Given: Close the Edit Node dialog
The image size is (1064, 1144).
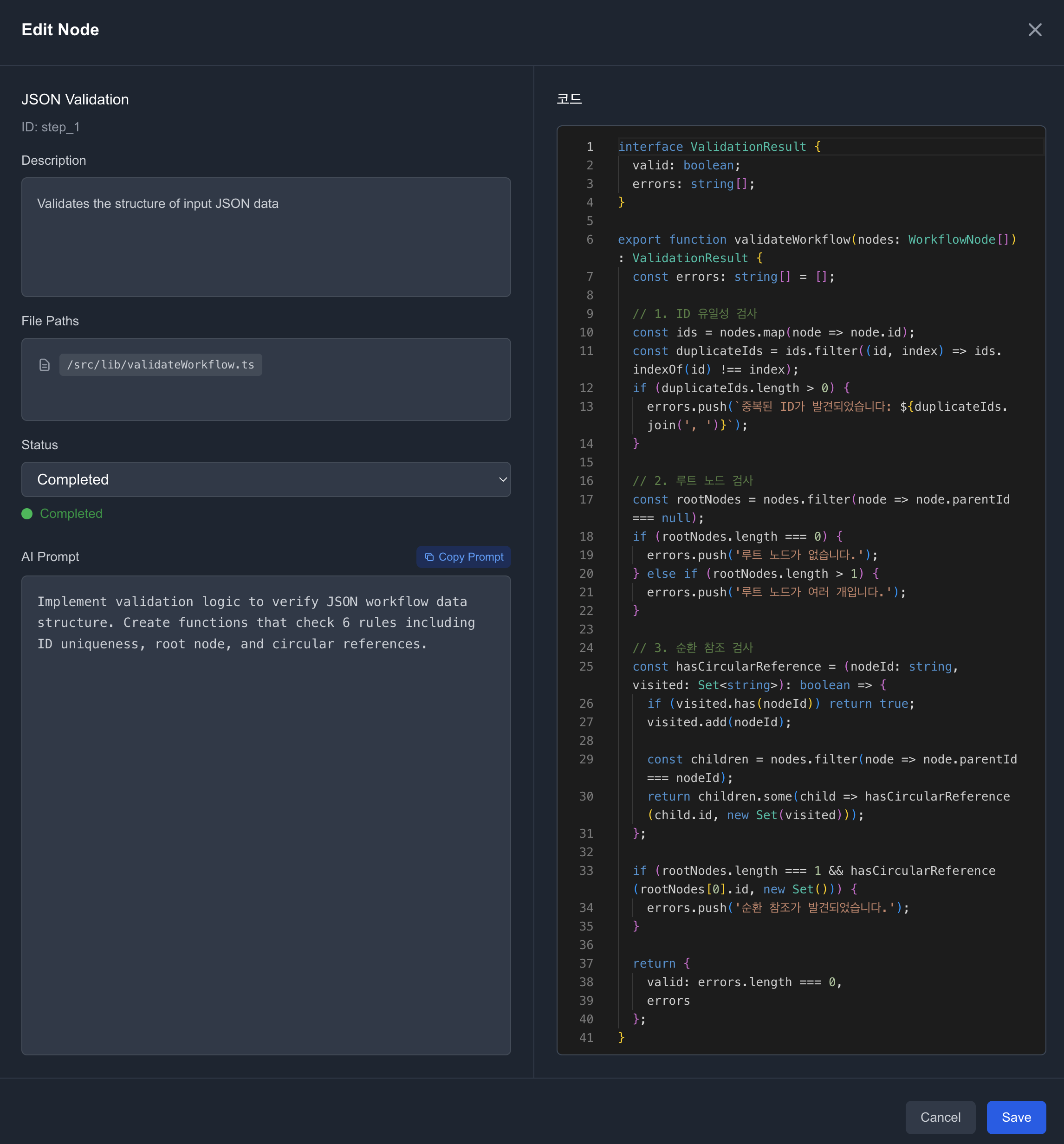Looking at the screenshot, I should [x=1035, y=29].
